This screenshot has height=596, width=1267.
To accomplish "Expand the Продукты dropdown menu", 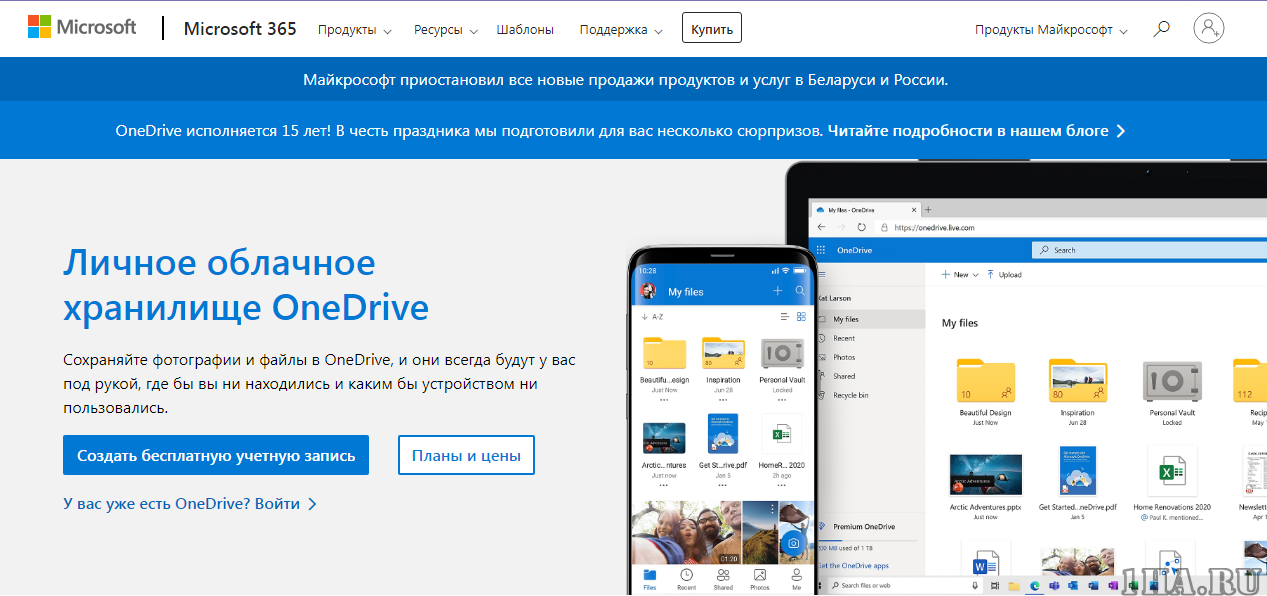I will pyautogui.click(x=354, y=30).
